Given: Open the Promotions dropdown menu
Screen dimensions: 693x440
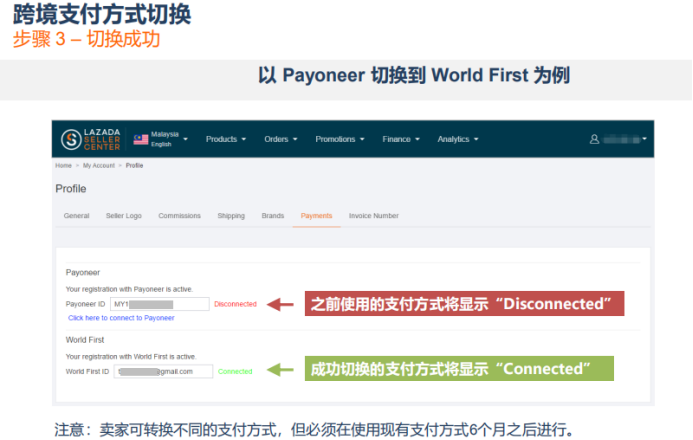Looking at the screenshot, I should click(x=339, y=139).
